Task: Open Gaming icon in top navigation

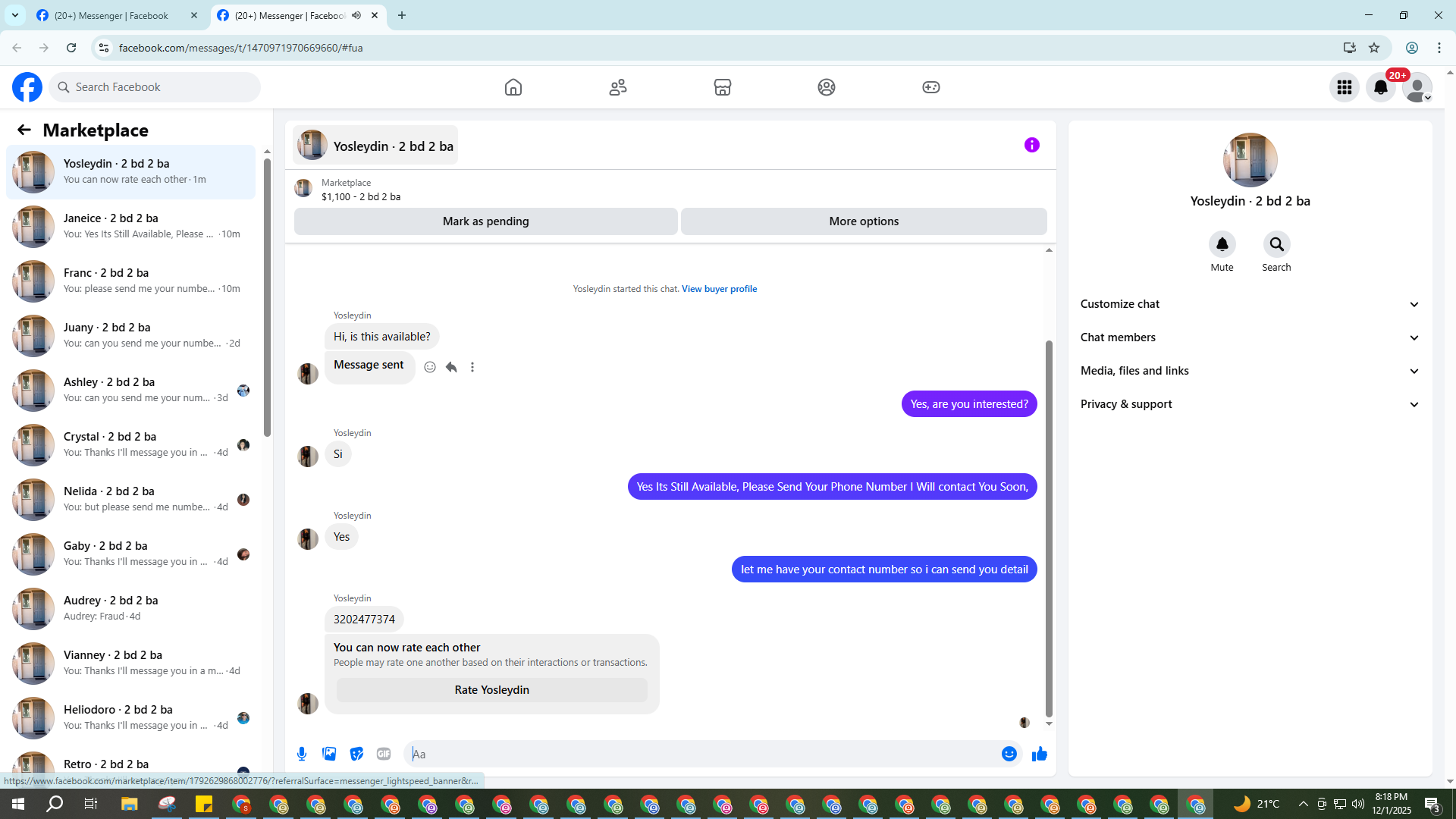Action: (931, 87)
